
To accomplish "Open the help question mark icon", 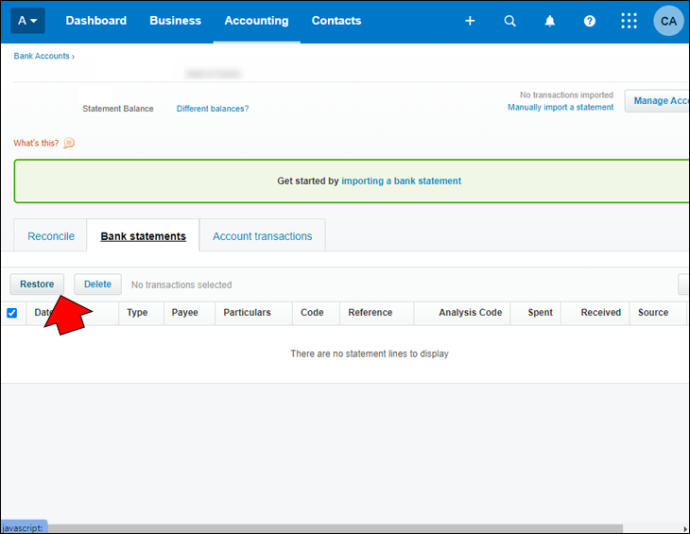I will (589, 21).
